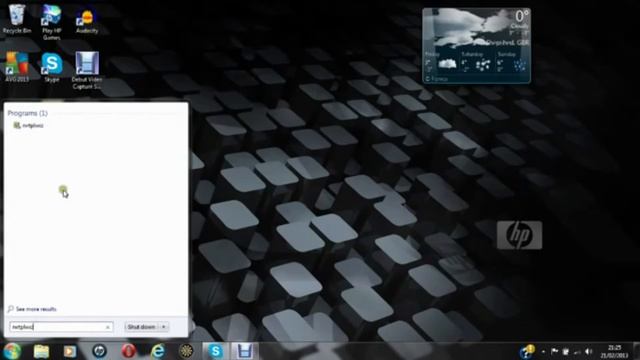This screenshot has width=640, height=360.
Task: Click Saturday forecast in weather gadget
Action: pyautogui.click(x=476, y=62)
